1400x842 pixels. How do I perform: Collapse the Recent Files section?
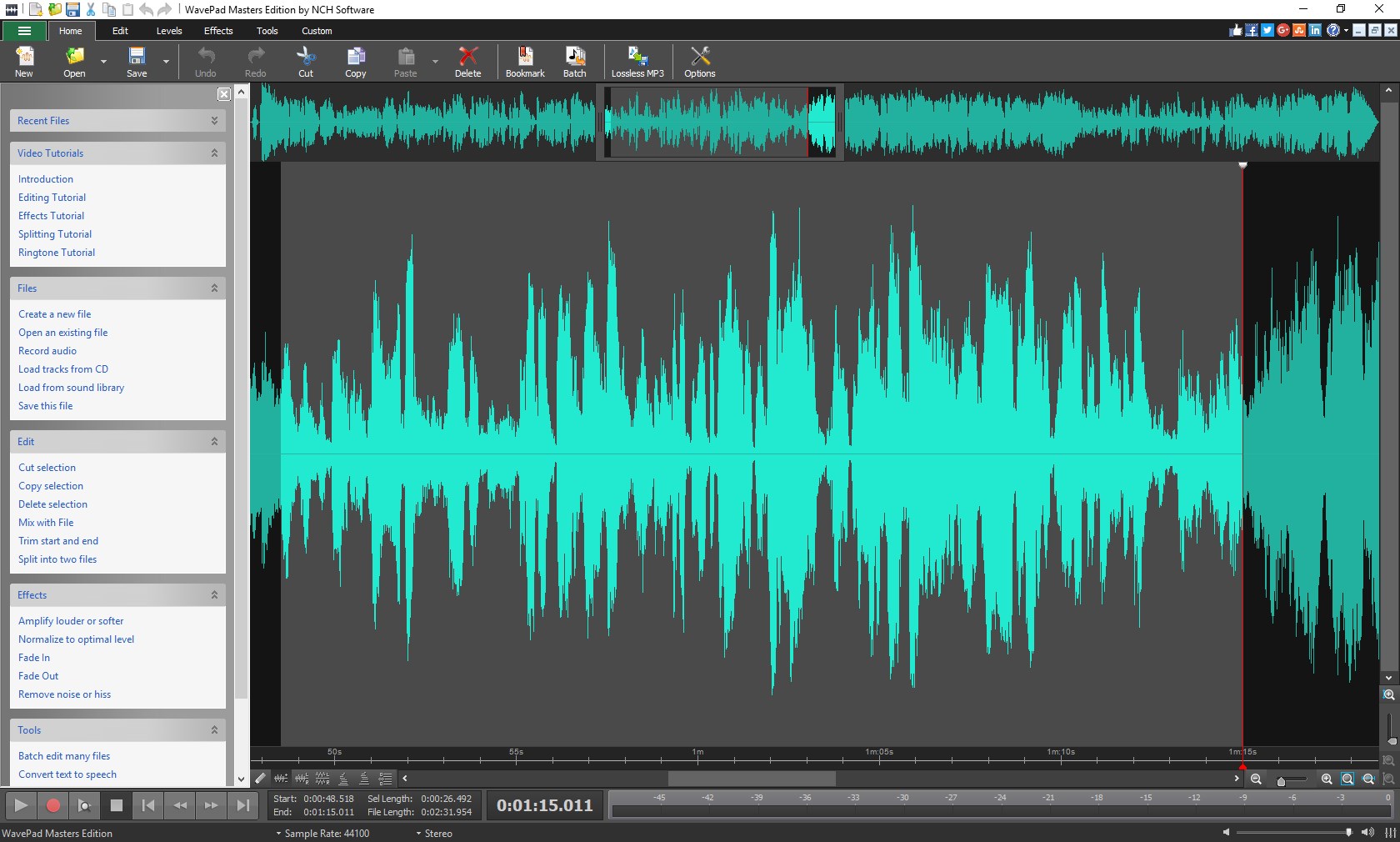tap(214, 120)
